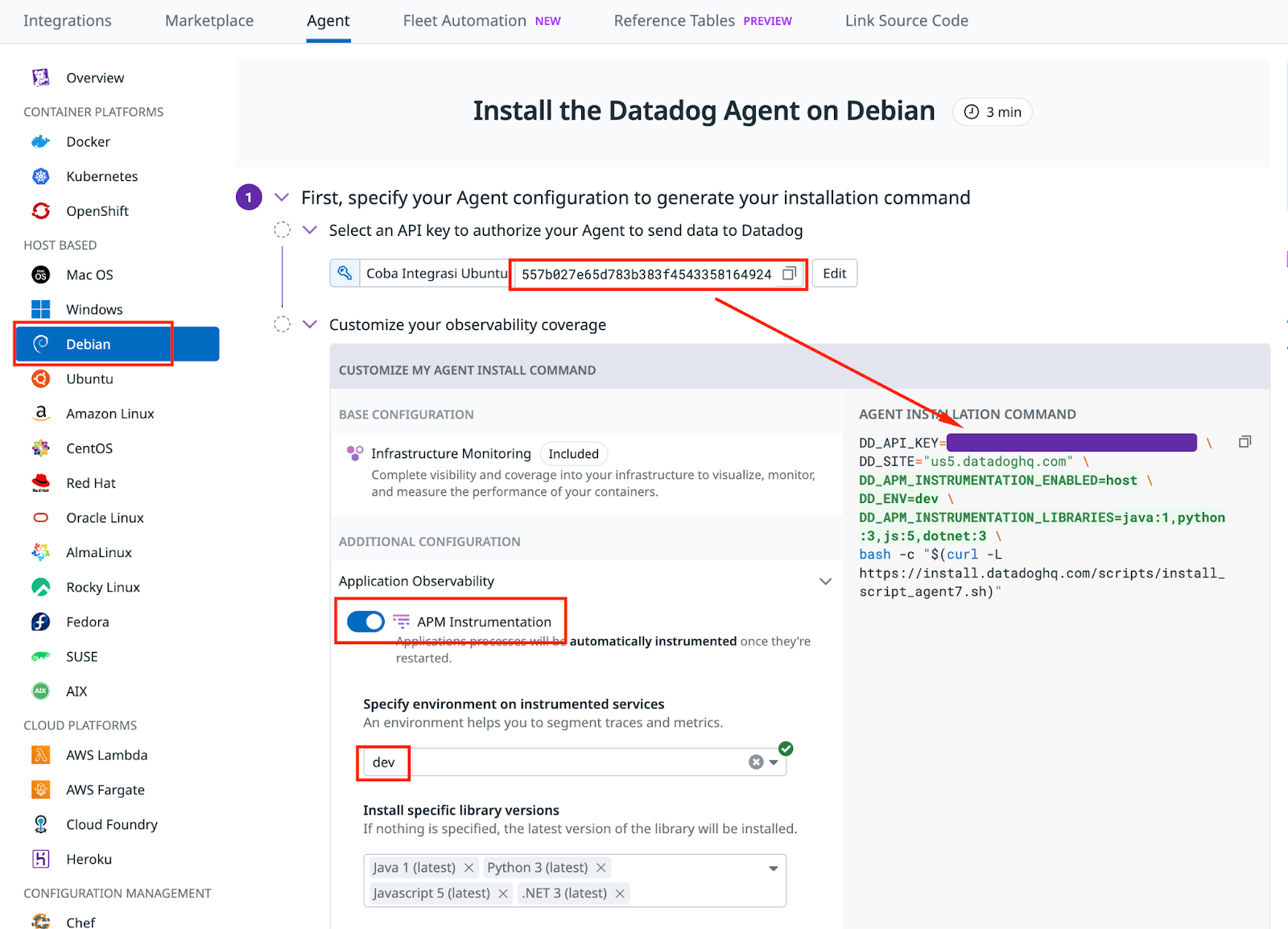Screen dimensions: 1288x929
Task: Open the Marketplace tab
Action: point(209,21)
